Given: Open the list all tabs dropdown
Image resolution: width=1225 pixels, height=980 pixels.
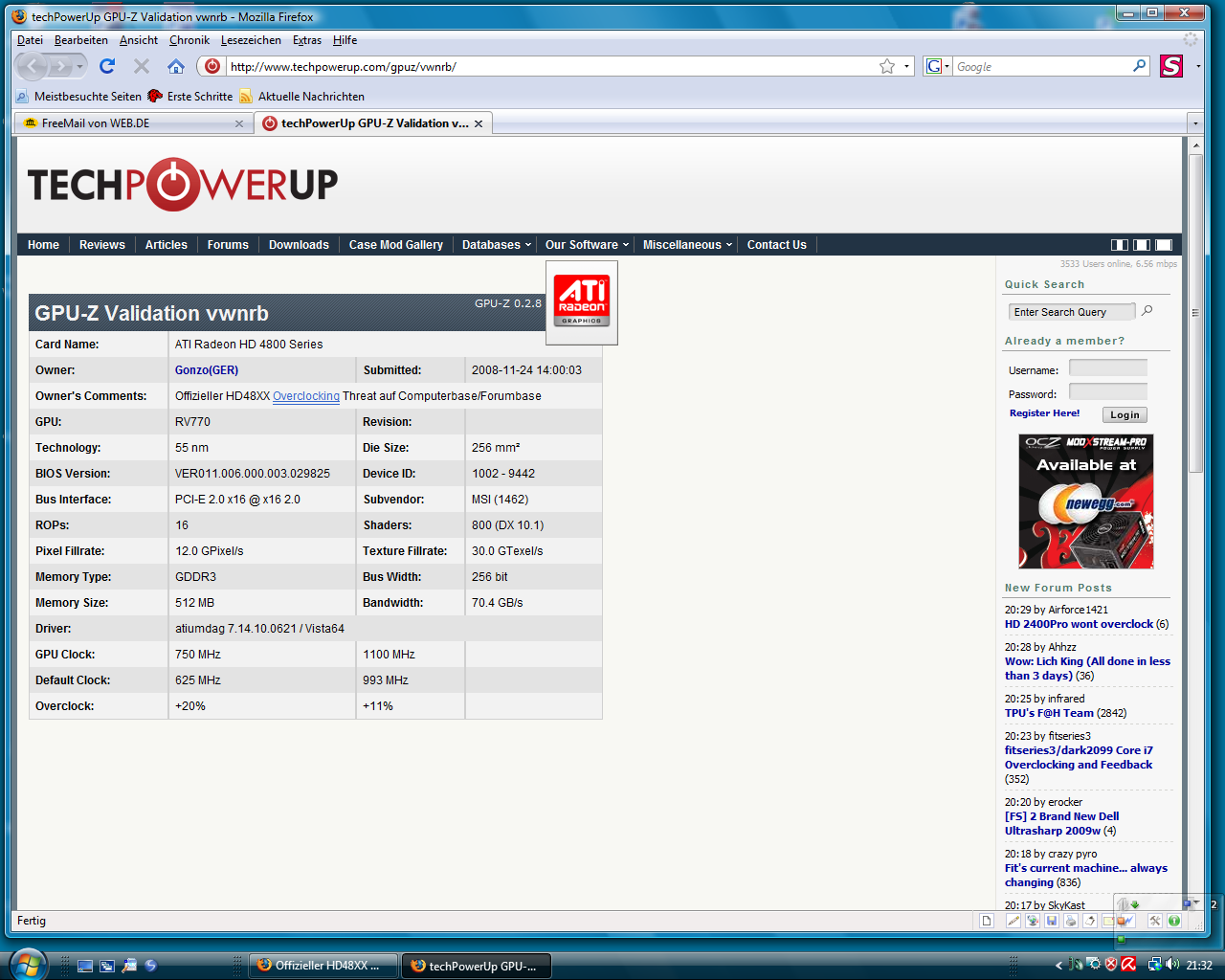Looking at the screenshot, I should click(x=1194, y=123).
